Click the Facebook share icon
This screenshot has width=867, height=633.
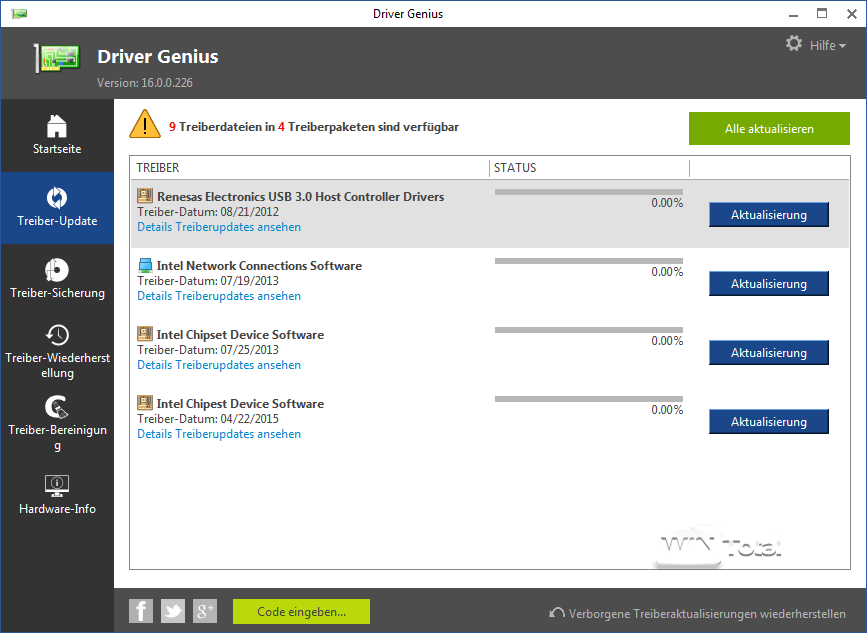pyautogui.click(x=140, y=610)
